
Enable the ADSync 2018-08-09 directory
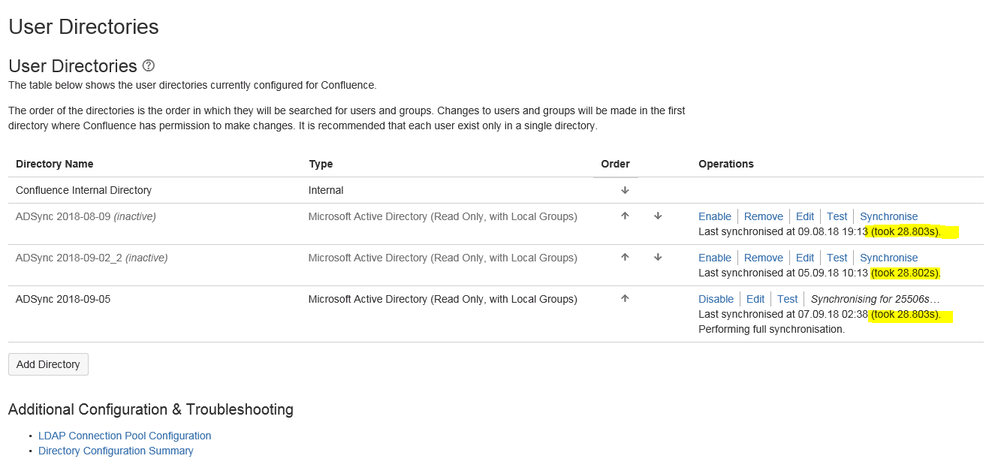(x=715, y=216)
